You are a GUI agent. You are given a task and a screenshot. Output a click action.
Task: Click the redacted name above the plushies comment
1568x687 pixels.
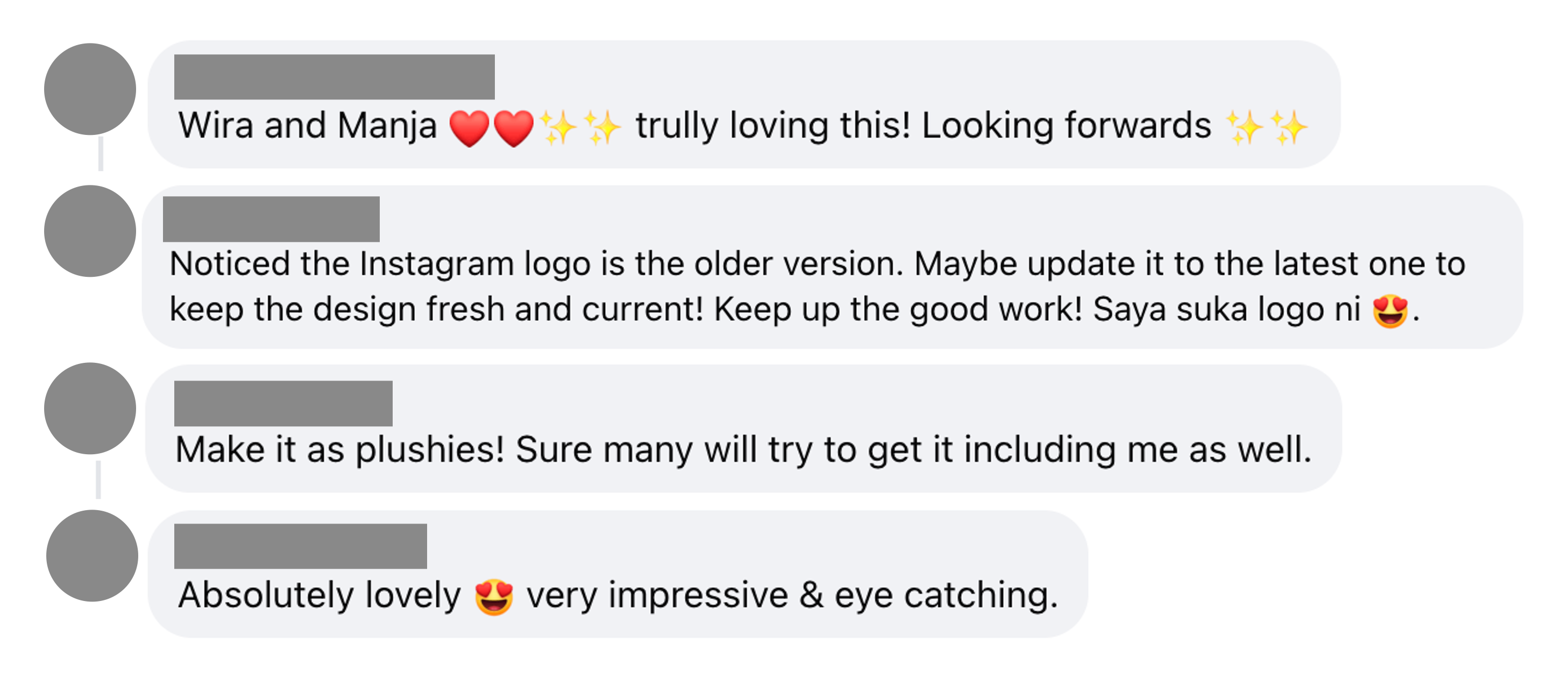(283, 403)
